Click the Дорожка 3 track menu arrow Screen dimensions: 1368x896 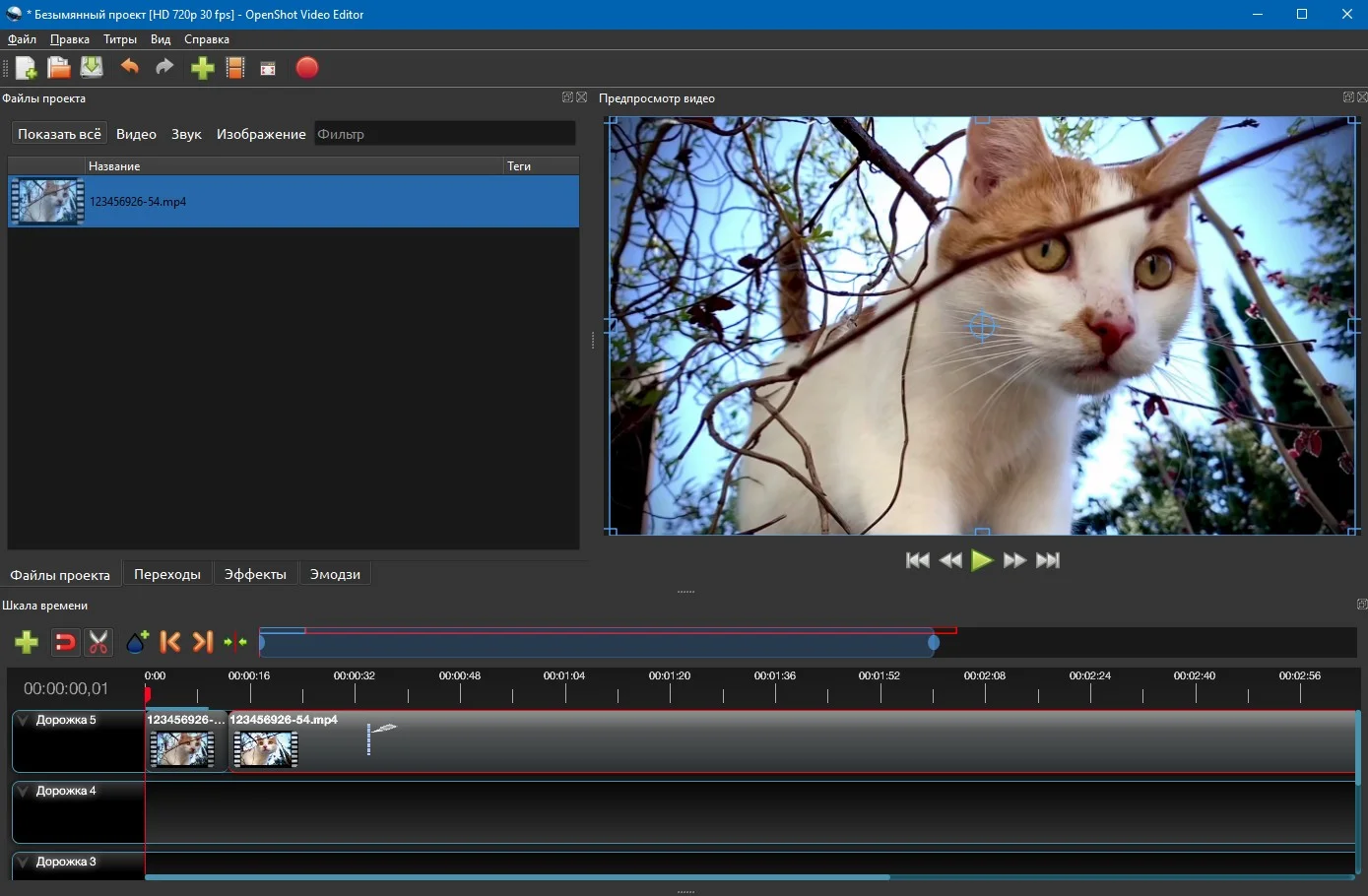click(25, 863)
